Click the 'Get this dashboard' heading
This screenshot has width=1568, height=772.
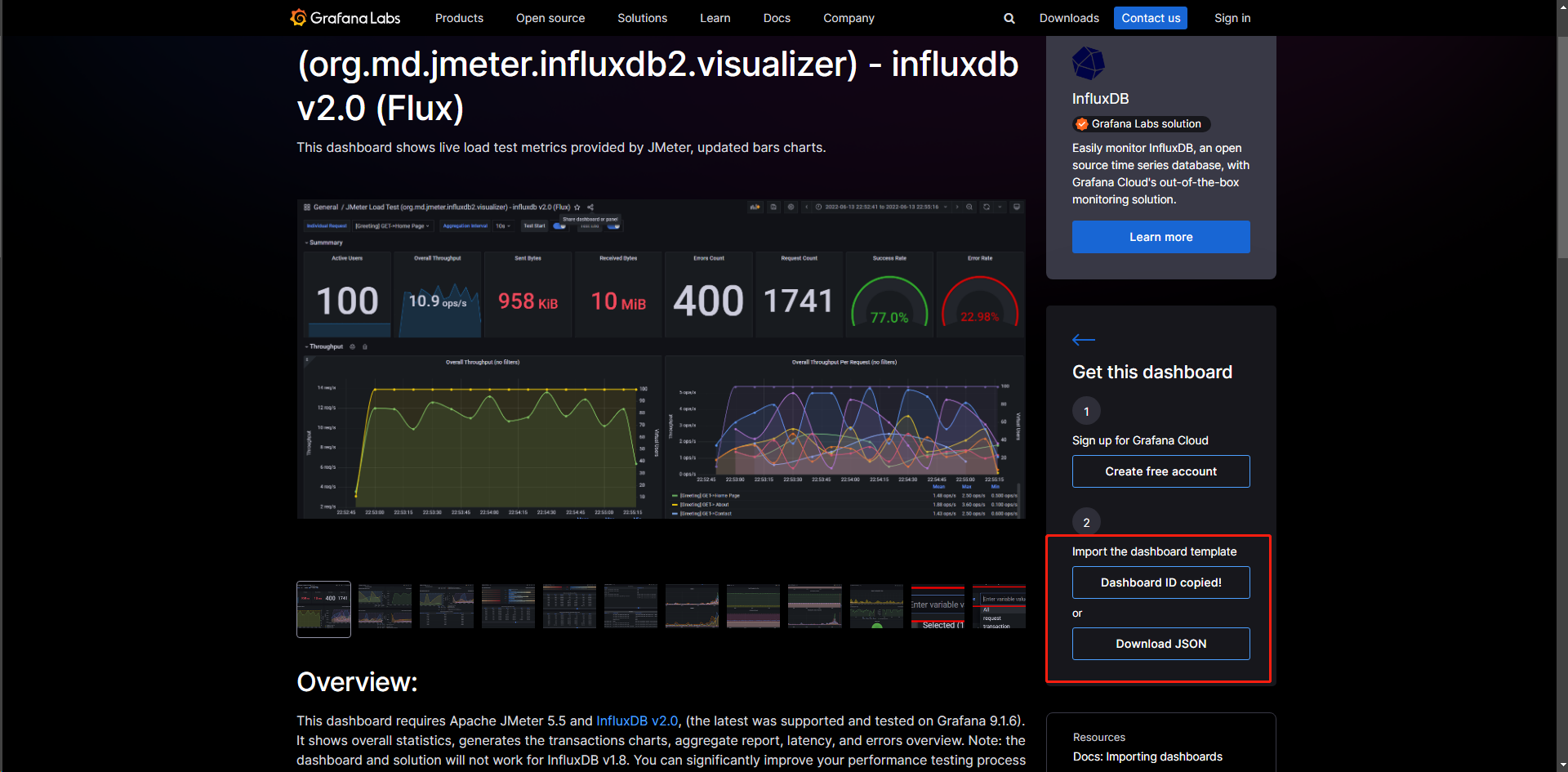tap(1151, 373)
